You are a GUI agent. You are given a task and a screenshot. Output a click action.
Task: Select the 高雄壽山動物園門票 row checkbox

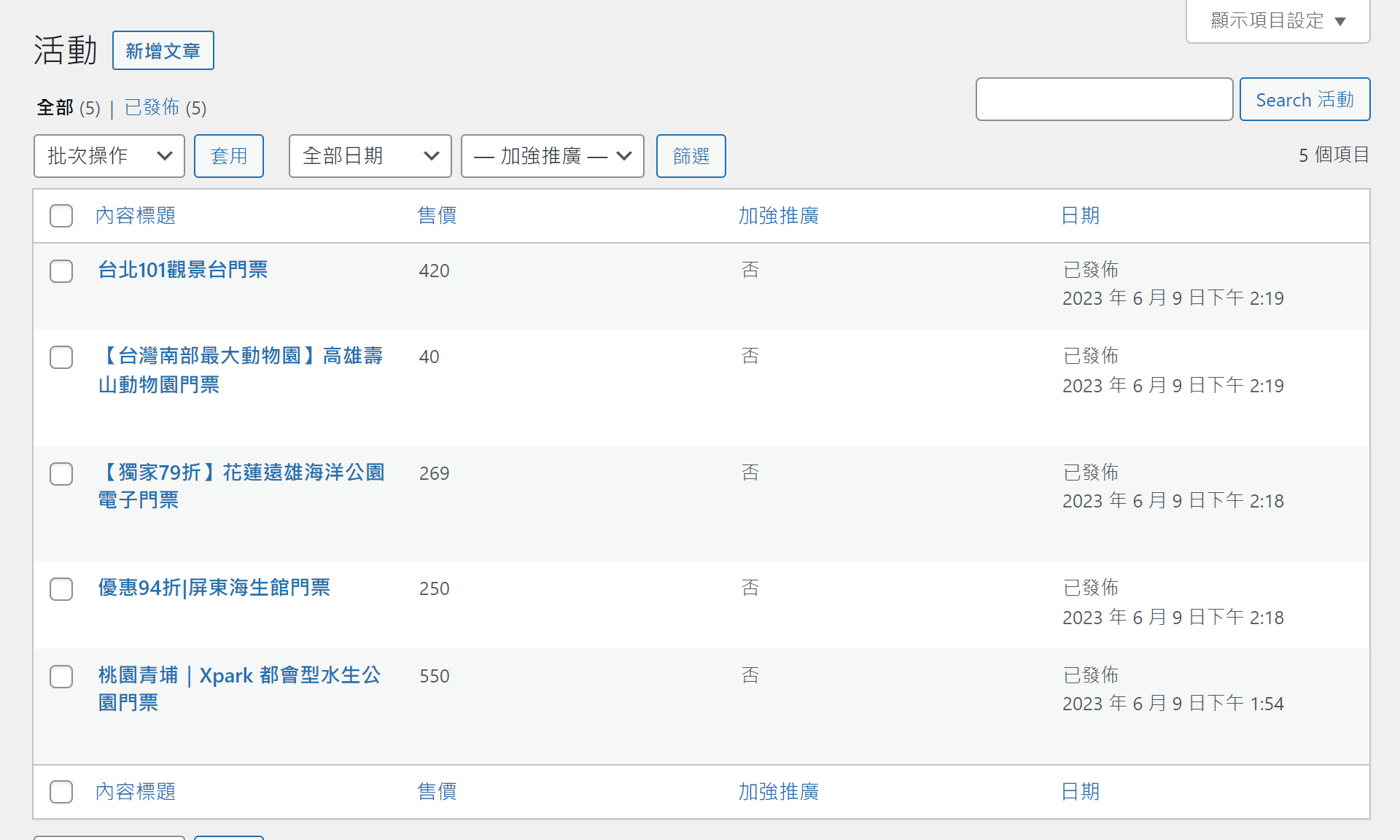click(61, 357)
